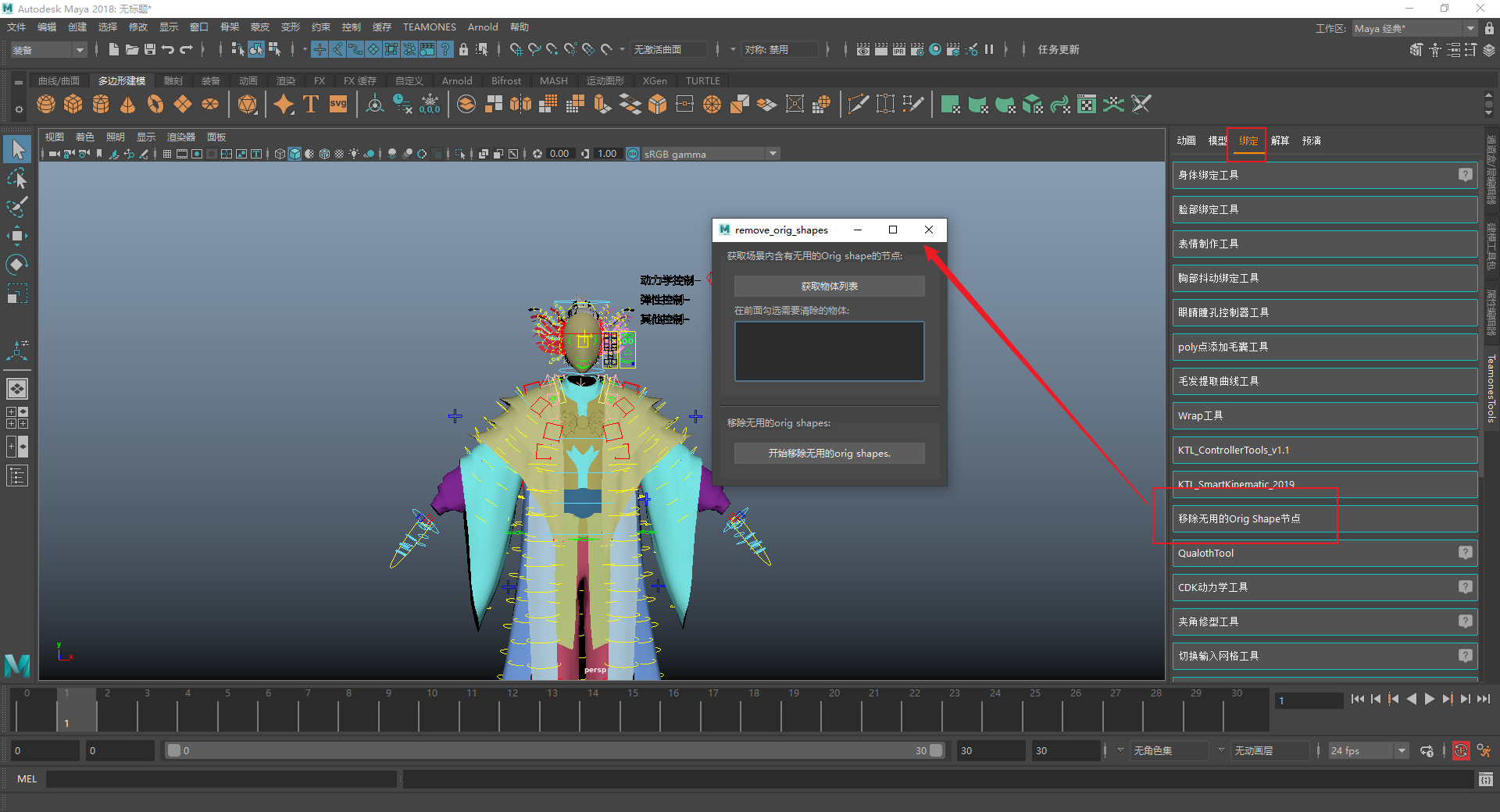The image size is (1500, 812).
Task: Play the animation forwards
Action: pyautogui.click(x=1429, y=700)
